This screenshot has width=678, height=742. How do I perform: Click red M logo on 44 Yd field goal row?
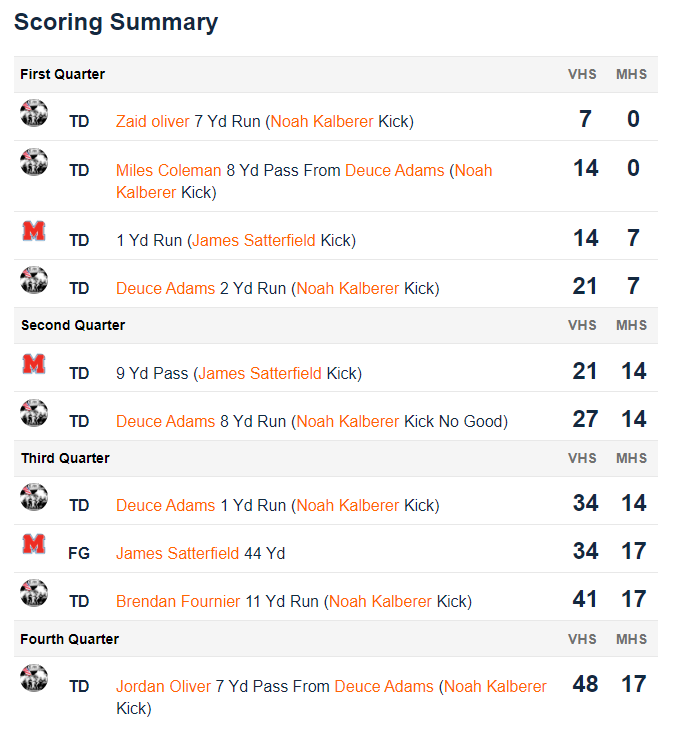coord(34,544)
